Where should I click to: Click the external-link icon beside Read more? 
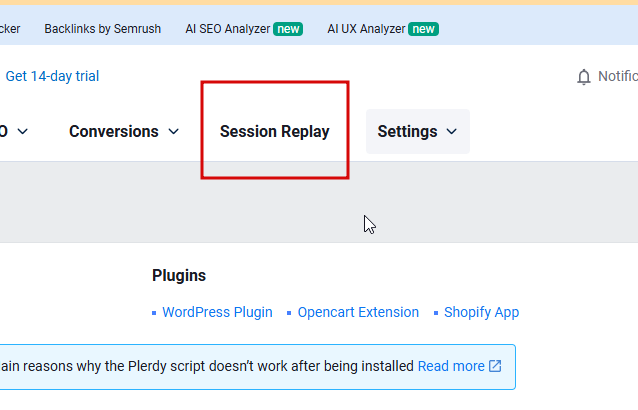point(495,366)
